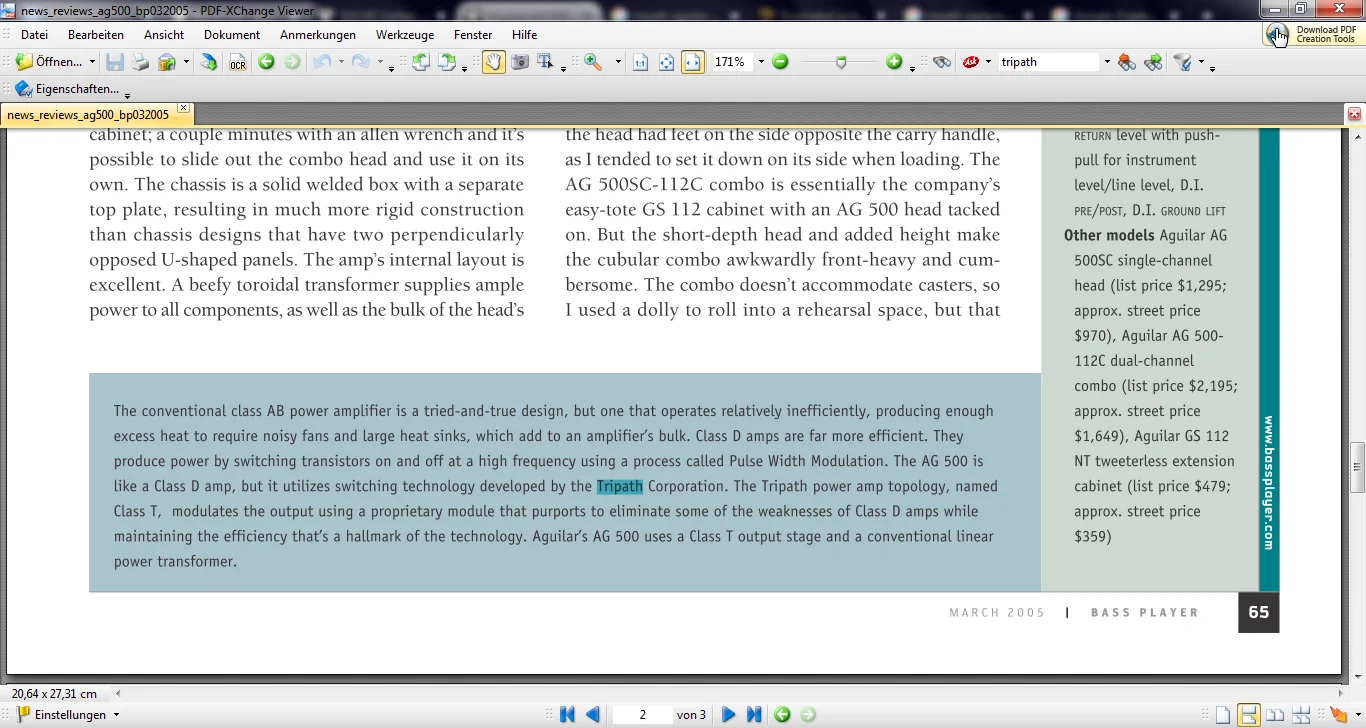Click the green zoom-in plus button
The width and height of the screenshot is (1366, 728).
[893, 62]
